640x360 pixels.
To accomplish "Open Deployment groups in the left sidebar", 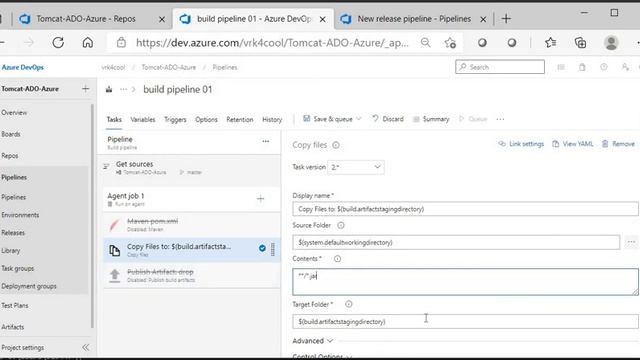I will pos(29,286).
